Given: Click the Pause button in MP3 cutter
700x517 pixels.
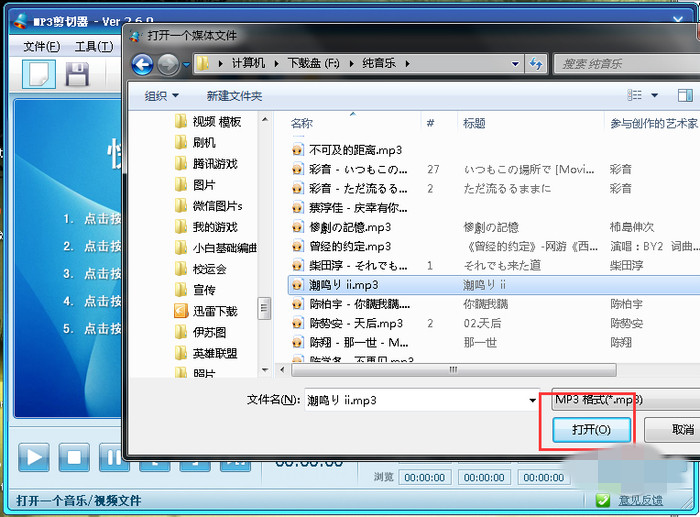Looking at the screenshot, I should tap(114, 457).
